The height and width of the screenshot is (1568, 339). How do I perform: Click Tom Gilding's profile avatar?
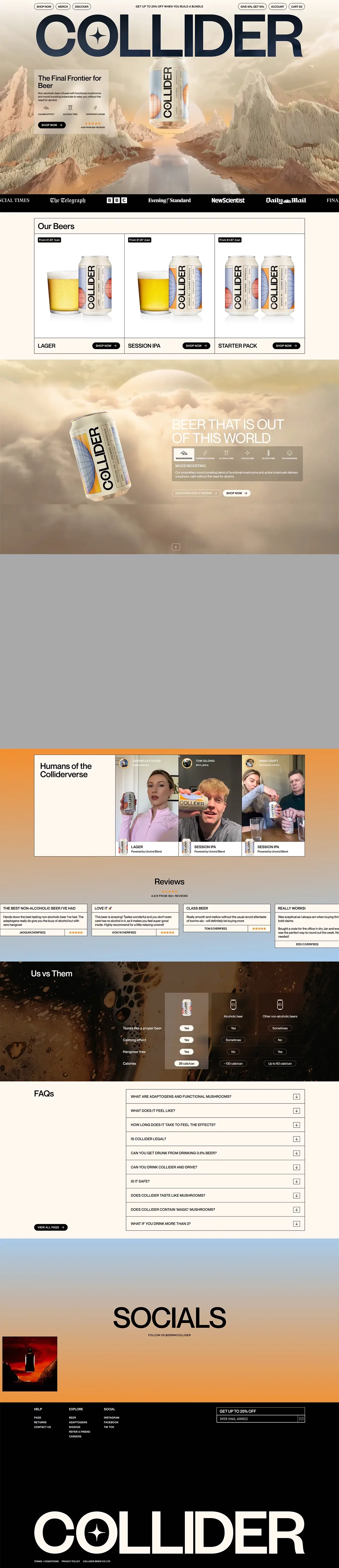[x=187, y=763]
